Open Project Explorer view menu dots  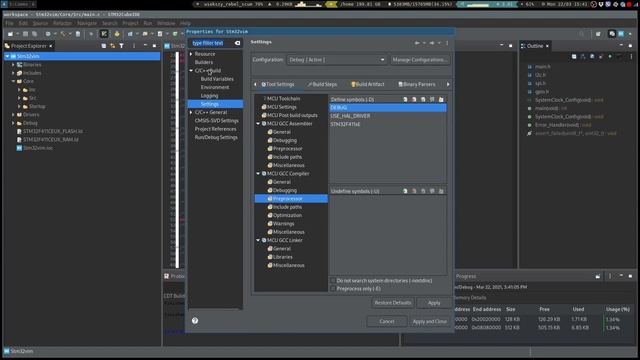(x=133, y=46)
